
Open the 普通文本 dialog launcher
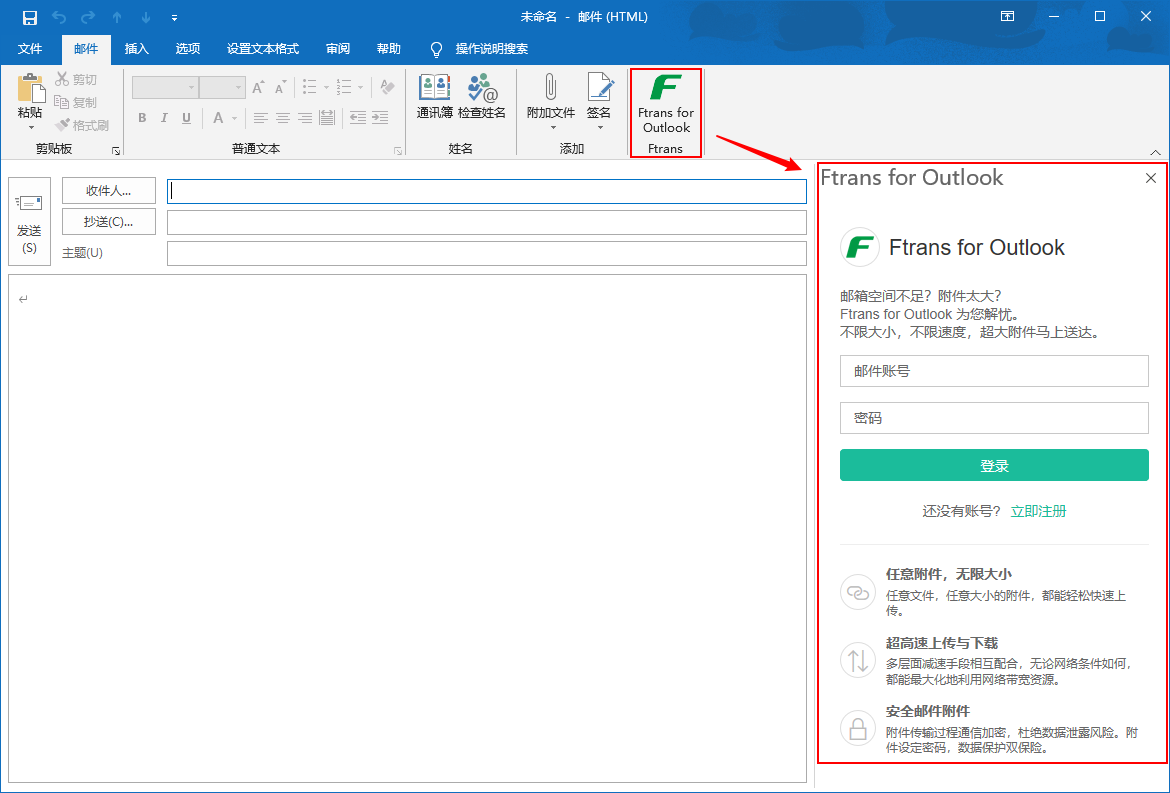tap(398, 151)
